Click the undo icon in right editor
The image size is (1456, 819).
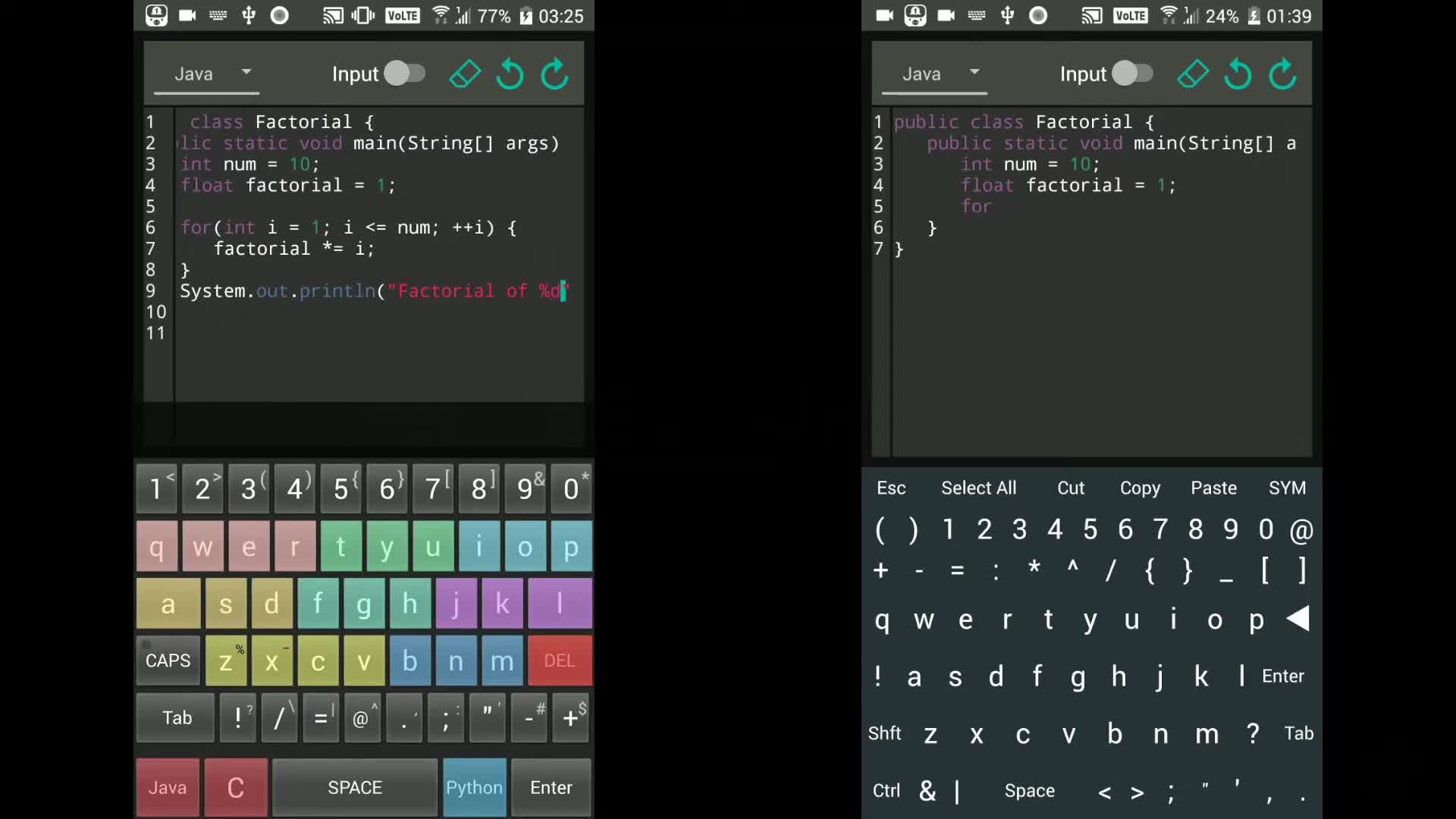pos(1238,73)
